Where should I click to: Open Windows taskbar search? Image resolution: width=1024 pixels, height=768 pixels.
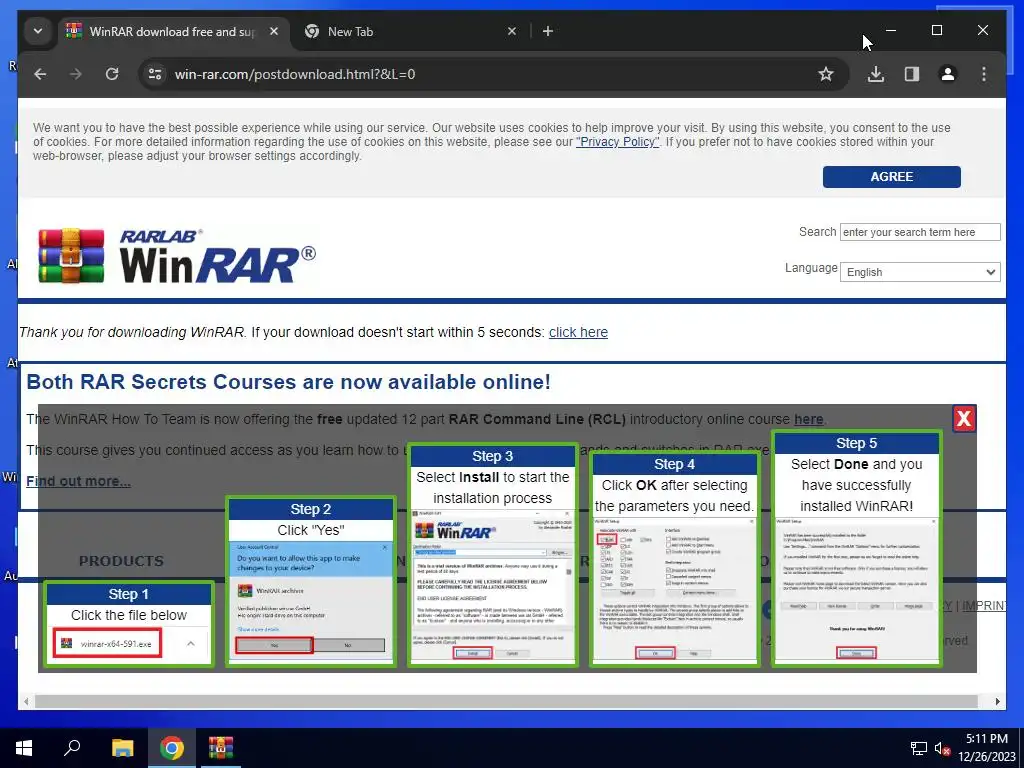click(x=72, y=748)
